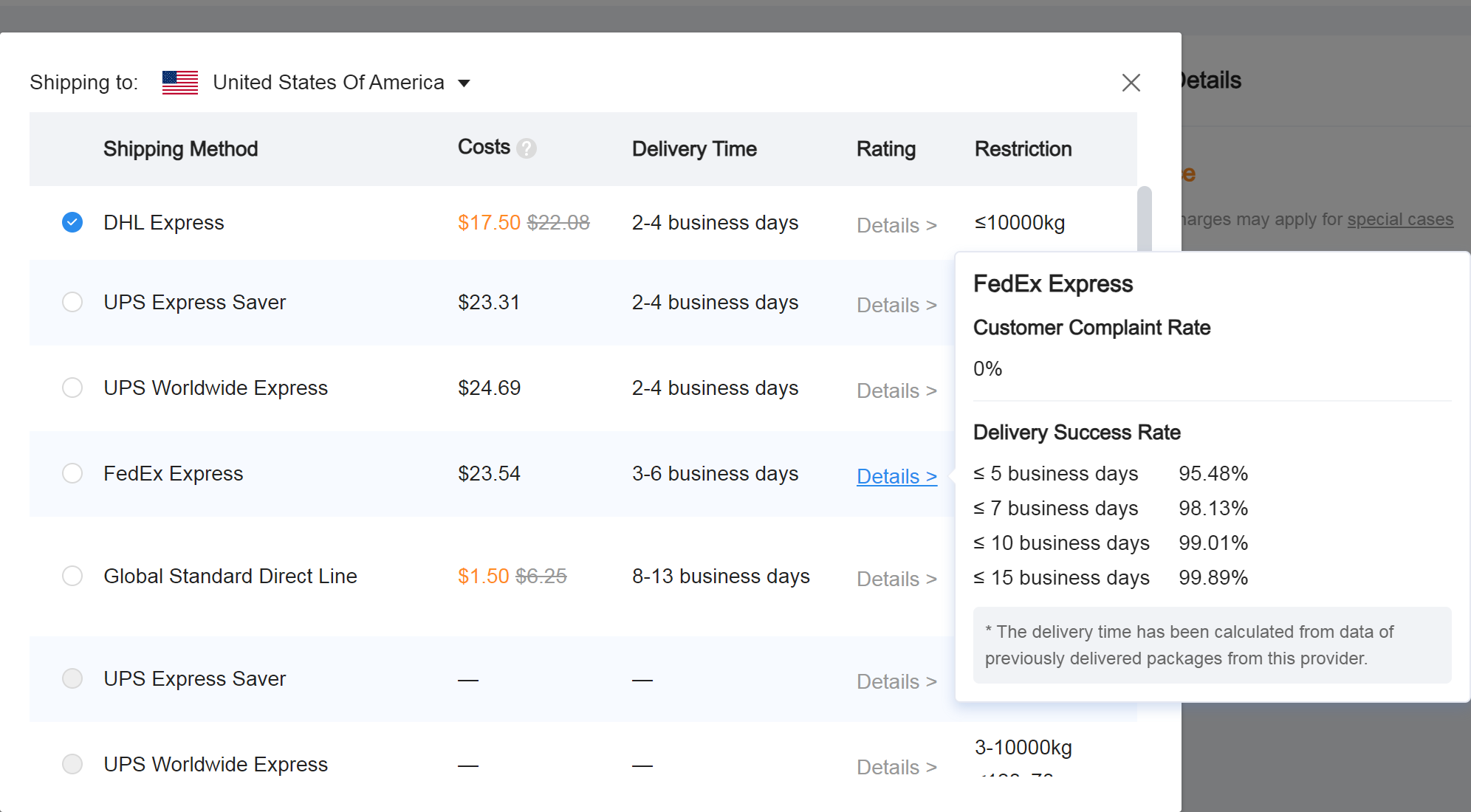The height and width of the screenshot is (812, 1471).
Task: Click the shipping list scrollbar thumb
Action: [1144, 218]
